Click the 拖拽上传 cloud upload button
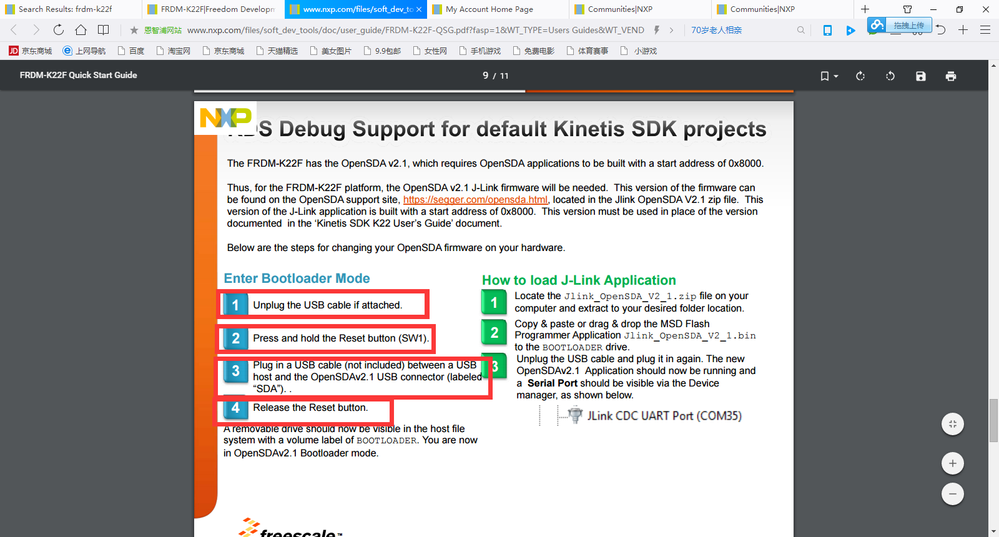 click(900, 25)
